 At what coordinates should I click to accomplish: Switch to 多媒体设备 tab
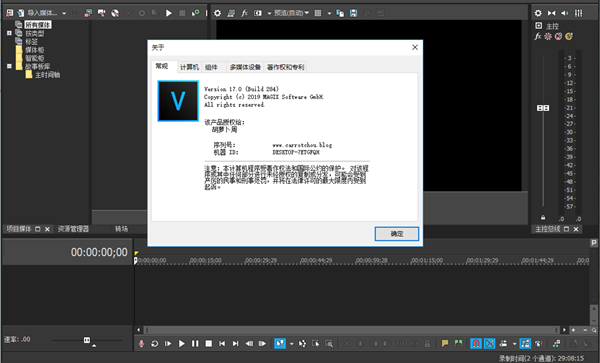[245, 67]
